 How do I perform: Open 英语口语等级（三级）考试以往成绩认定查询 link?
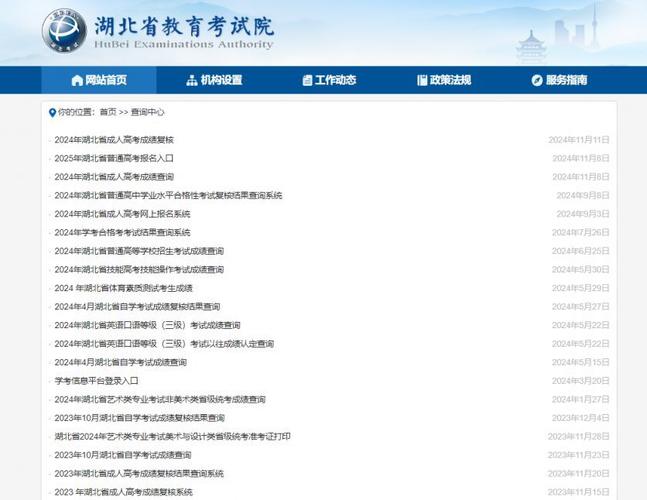[164, 344]
